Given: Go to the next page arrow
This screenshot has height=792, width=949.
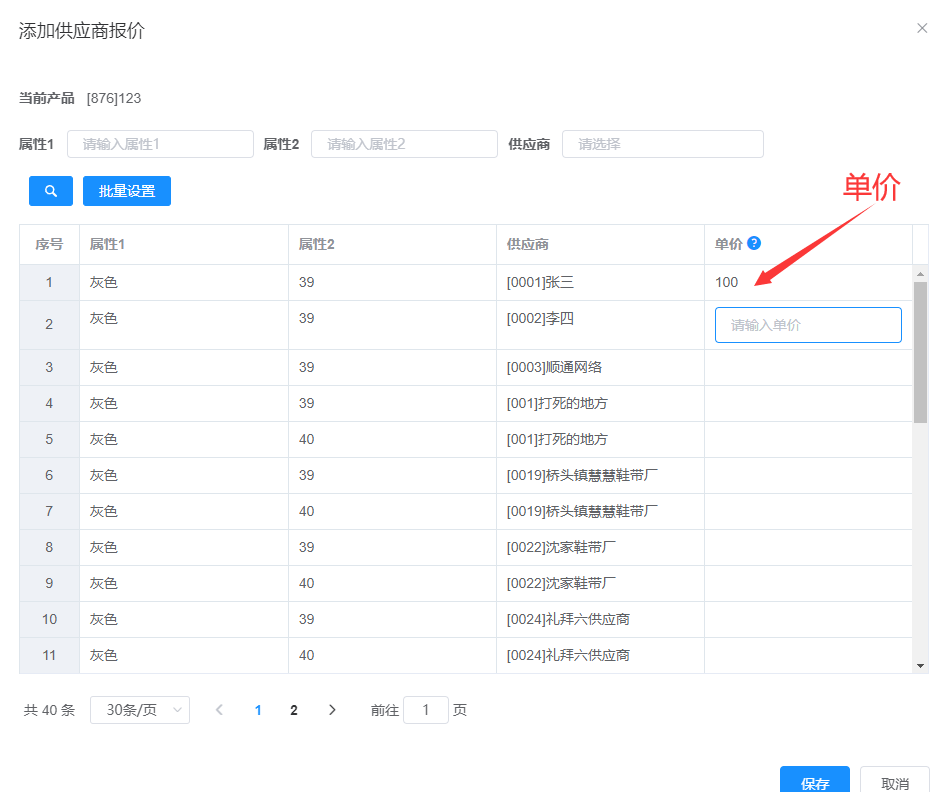Looking at the screenshot, I should (x=332, y=710).
